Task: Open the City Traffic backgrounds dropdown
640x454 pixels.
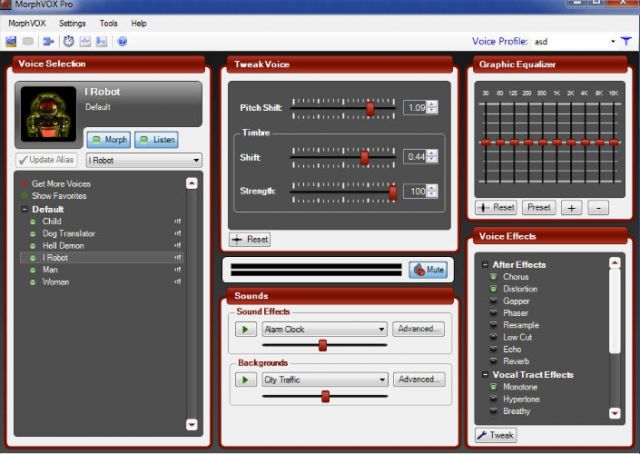Action: (382, 380)
